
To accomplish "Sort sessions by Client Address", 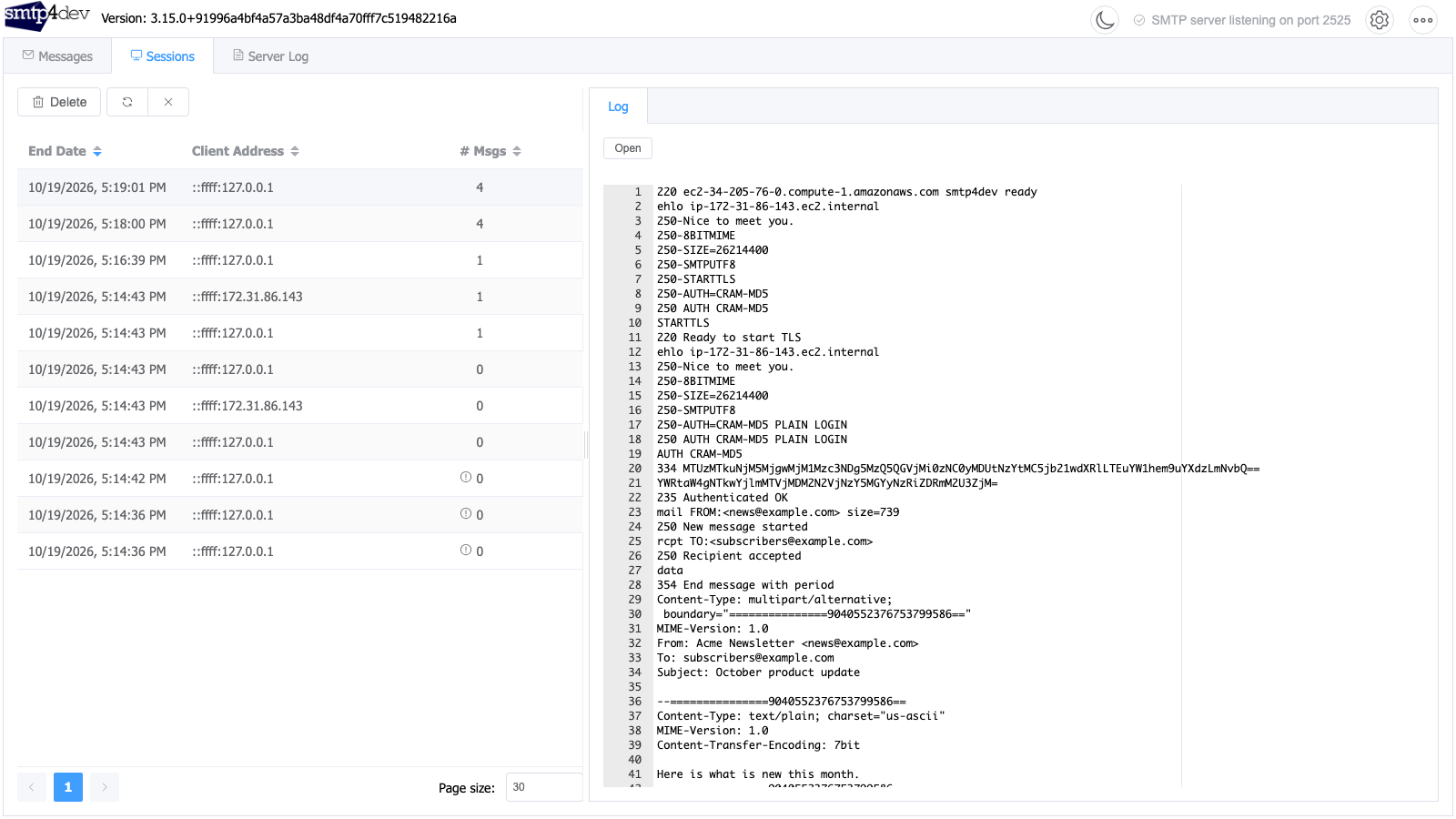I will 245,151.
